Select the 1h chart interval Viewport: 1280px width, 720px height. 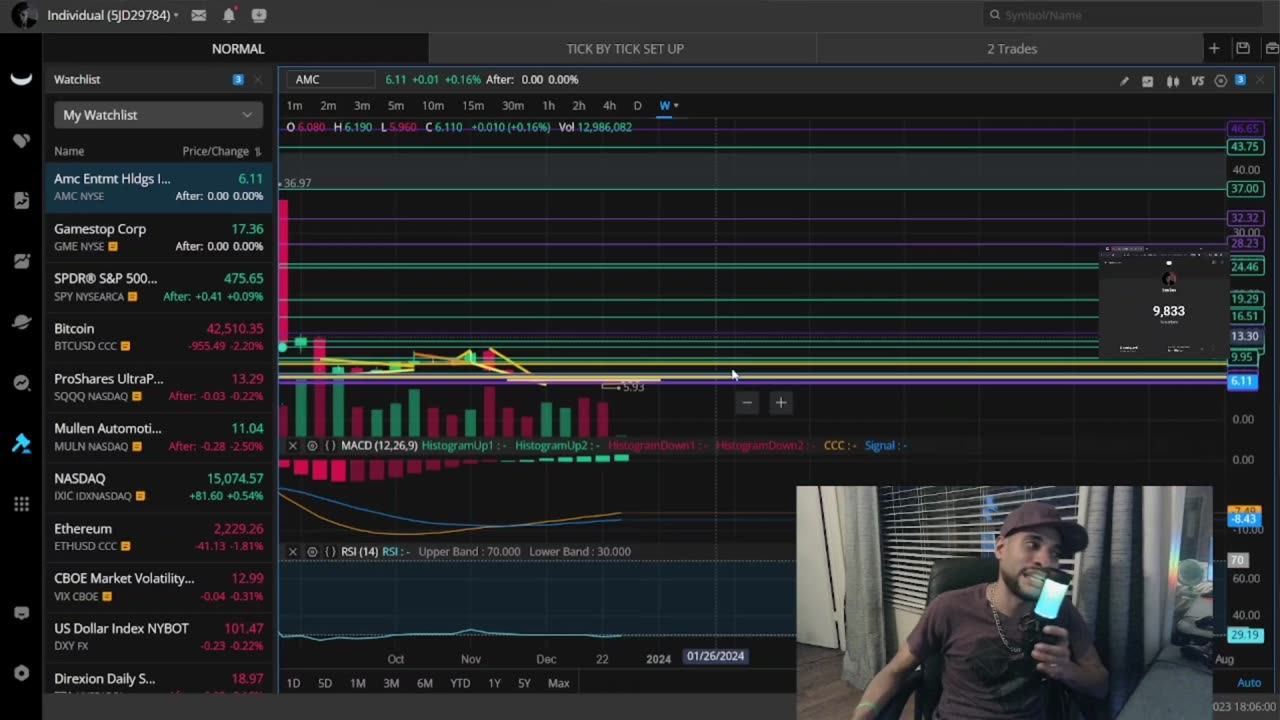pyautogui.click(x=548, y=106)
